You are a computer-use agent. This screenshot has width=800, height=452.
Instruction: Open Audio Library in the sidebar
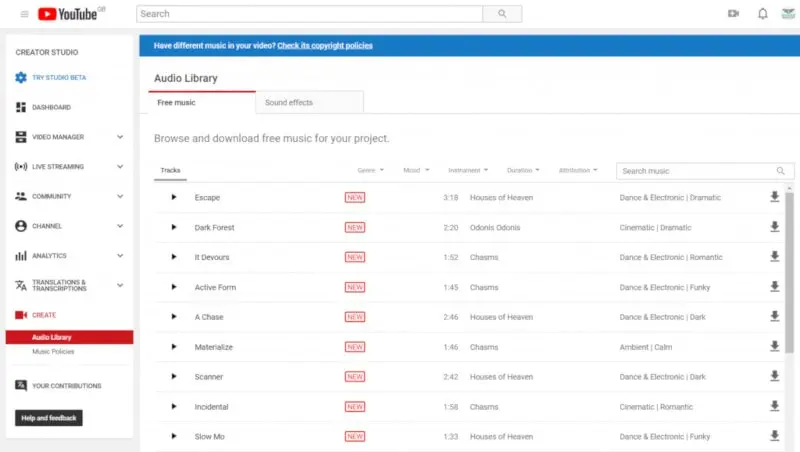point(69,337)
